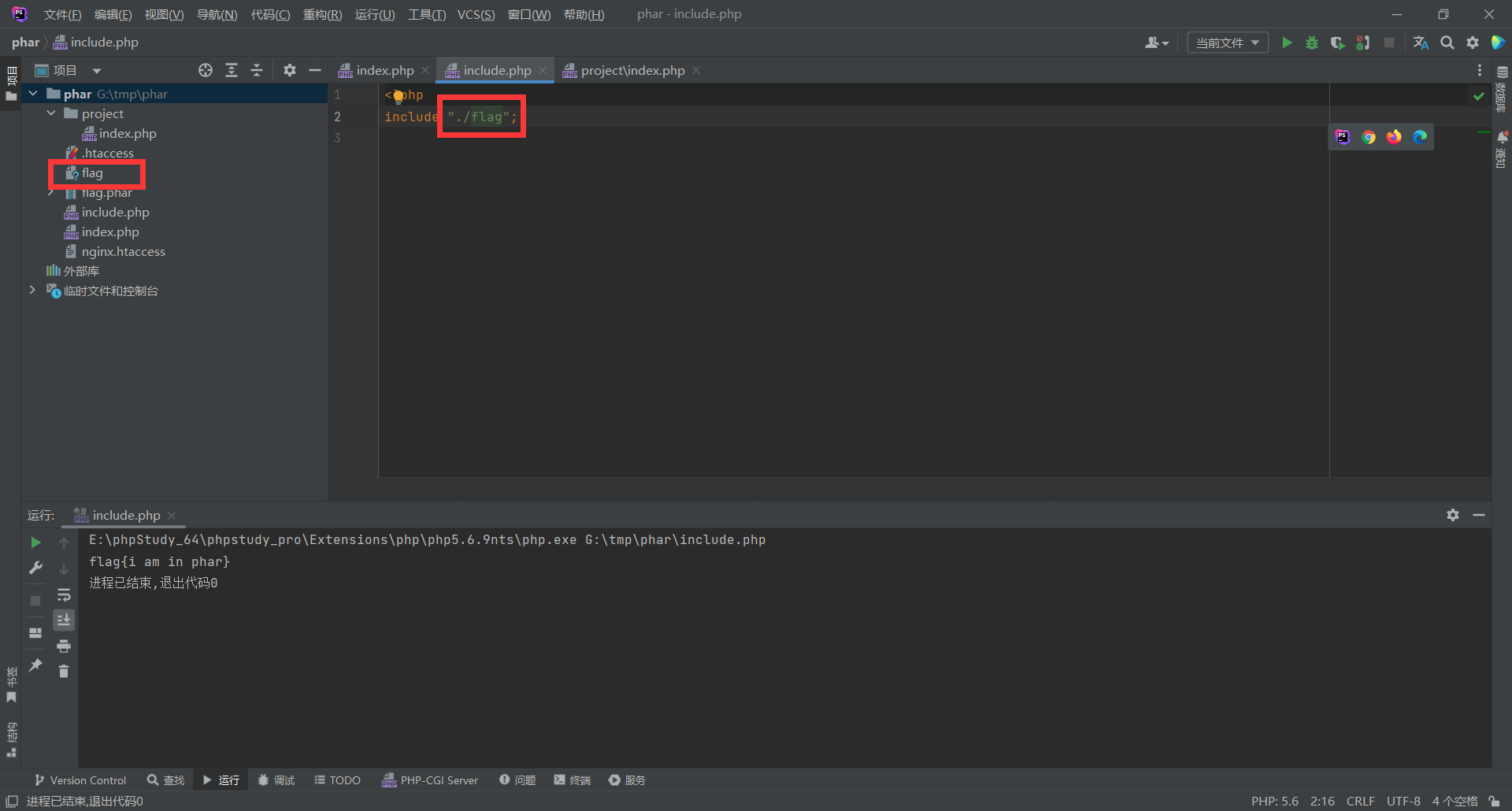Open the 调试 debug tool window
This screenshot has height=811, width=1512.
[276, 780]
